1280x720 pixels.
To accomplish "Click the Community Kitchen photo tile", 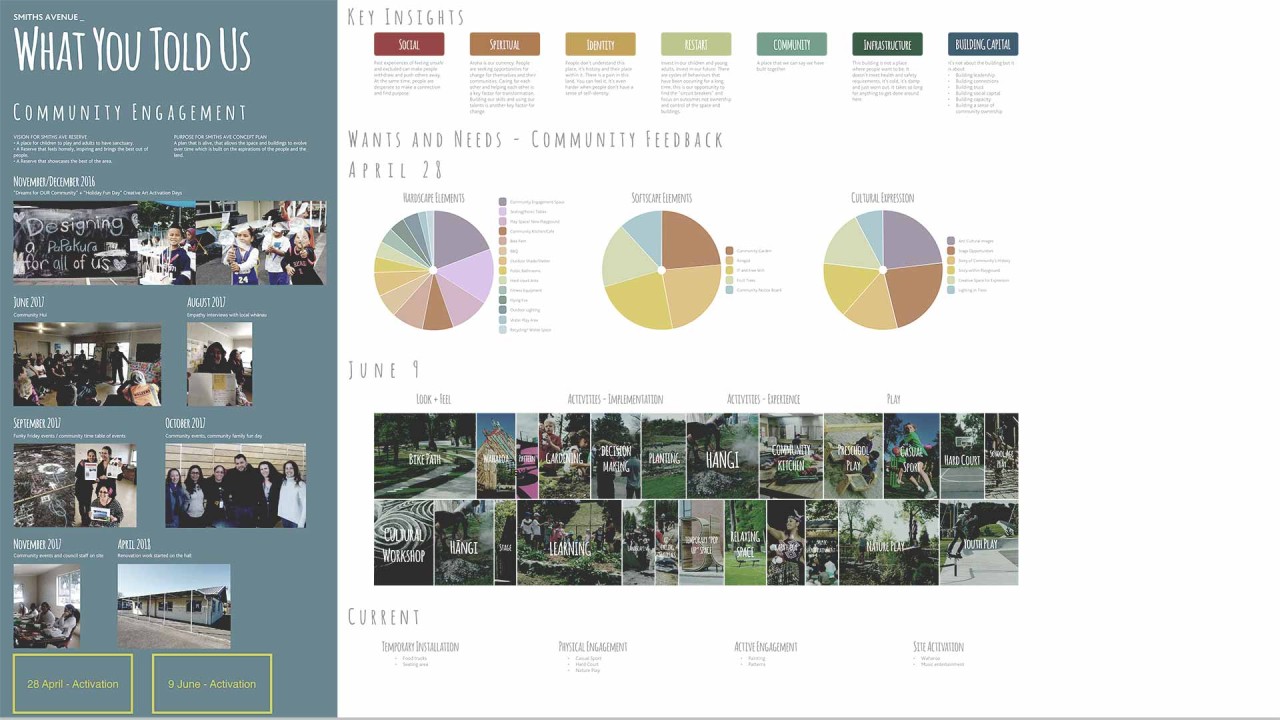I will (791, 456).
